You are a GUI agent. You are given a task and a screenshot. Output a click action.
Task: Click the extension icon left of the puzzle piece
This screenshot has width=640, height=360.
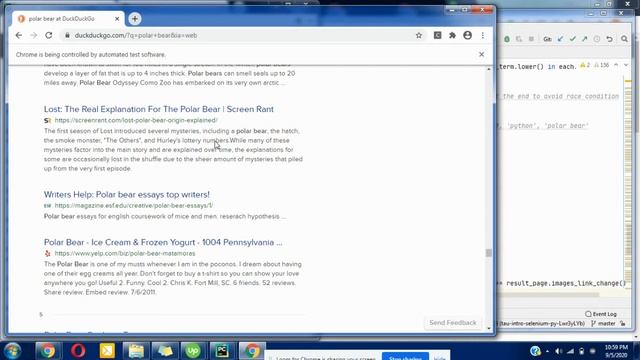437,36
